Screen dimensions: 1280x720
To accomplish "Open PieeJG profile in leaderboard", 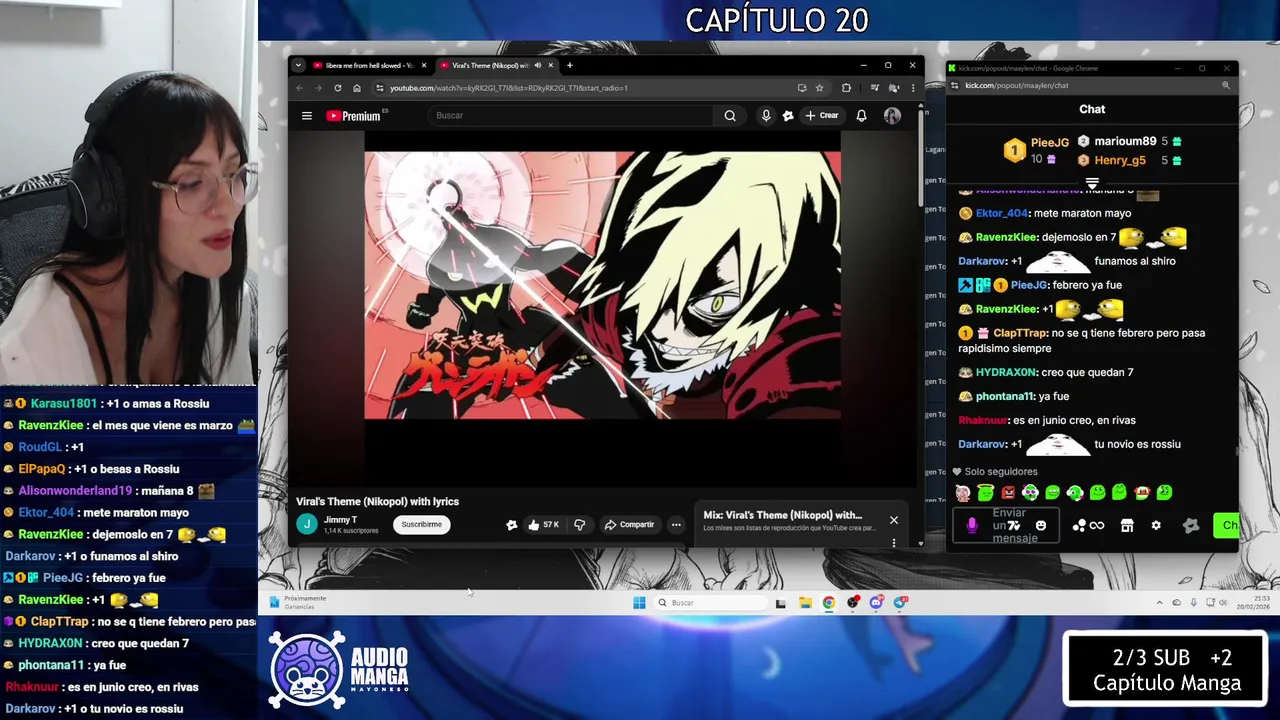I will (x=1050, y=143).
